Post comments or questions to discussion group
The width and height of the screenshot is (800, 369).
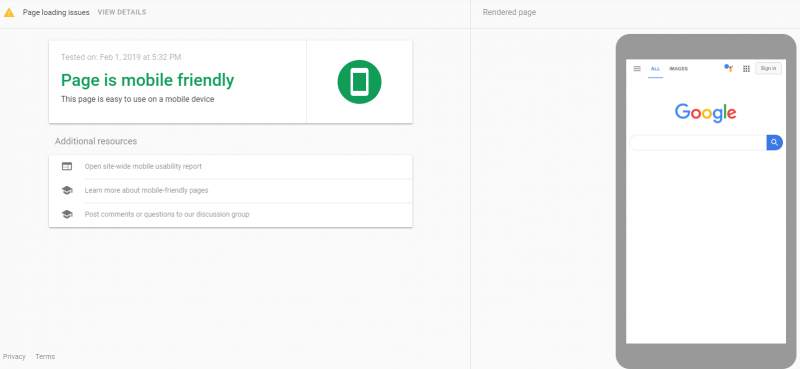[231, 214]
